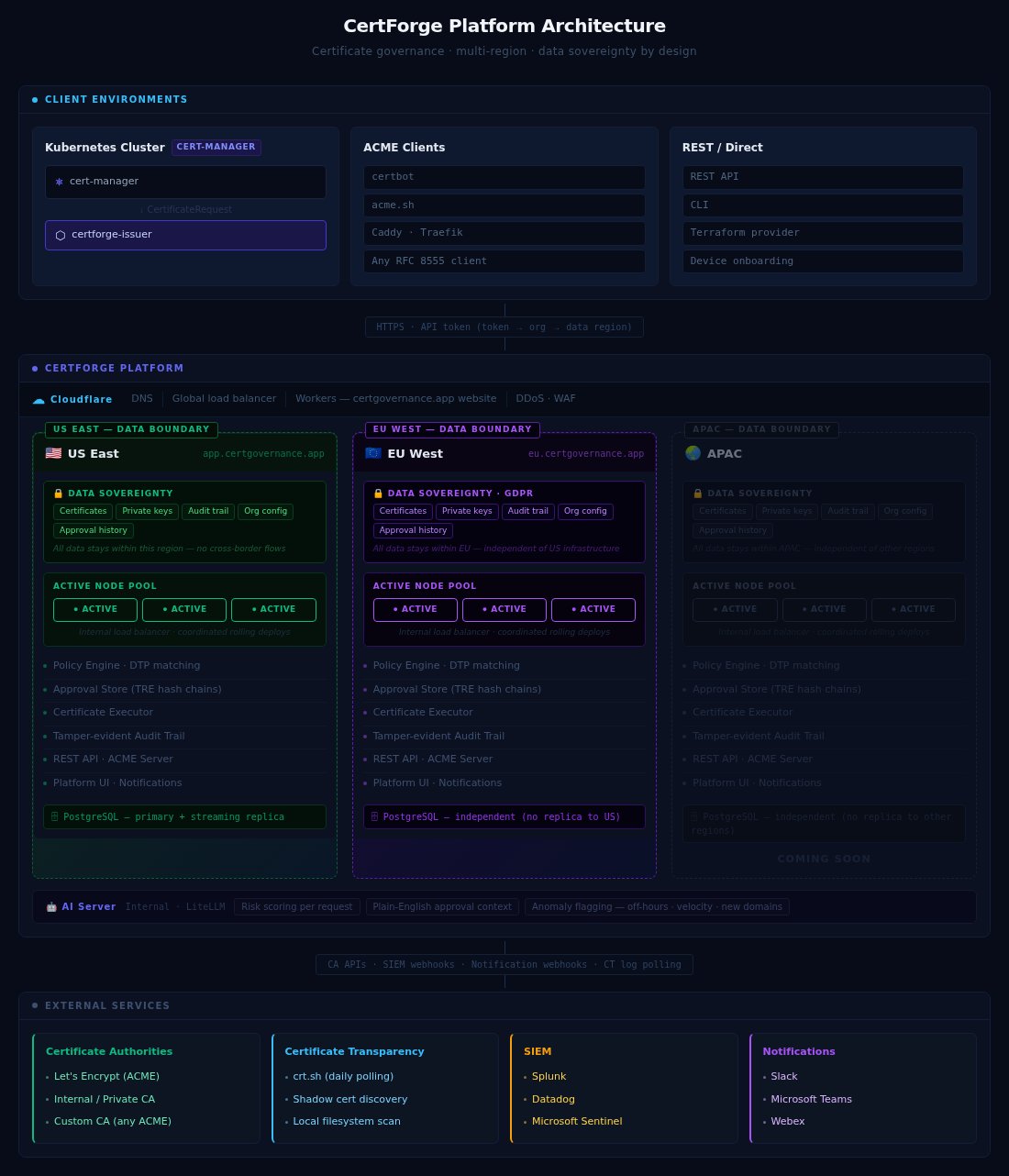This screenshot has height=1176, width=1009.
Task: Click the database icon in US East PostgreSQL row
Action: 55,816
